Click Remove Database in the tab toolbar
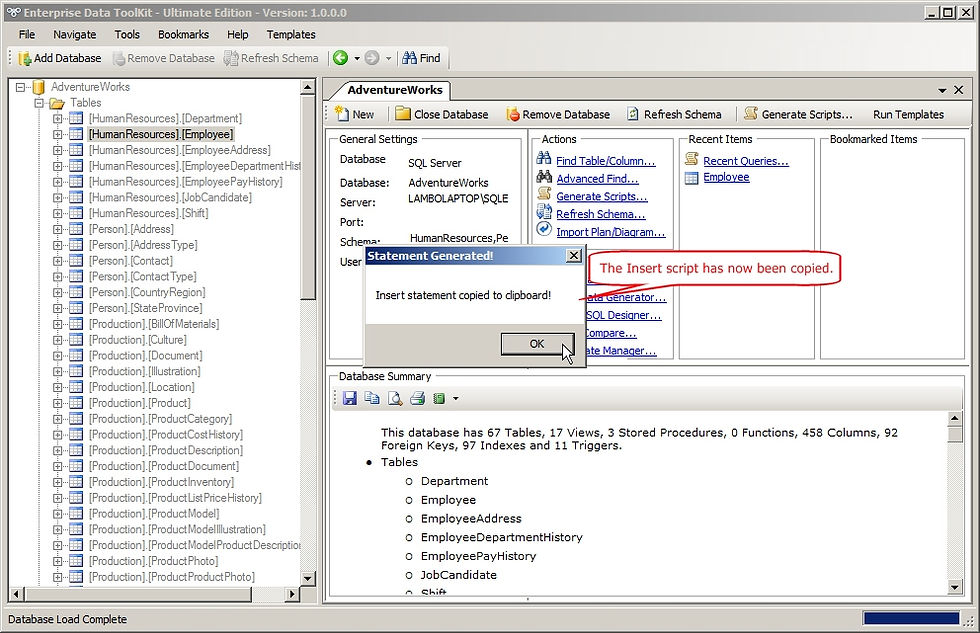 pyautogui.click(x=558, y=114)
